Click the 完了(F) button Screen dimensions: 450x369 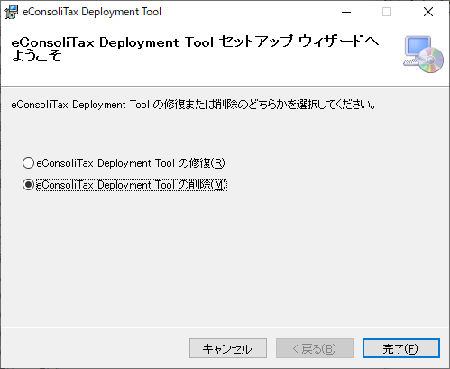pos(401,348)
